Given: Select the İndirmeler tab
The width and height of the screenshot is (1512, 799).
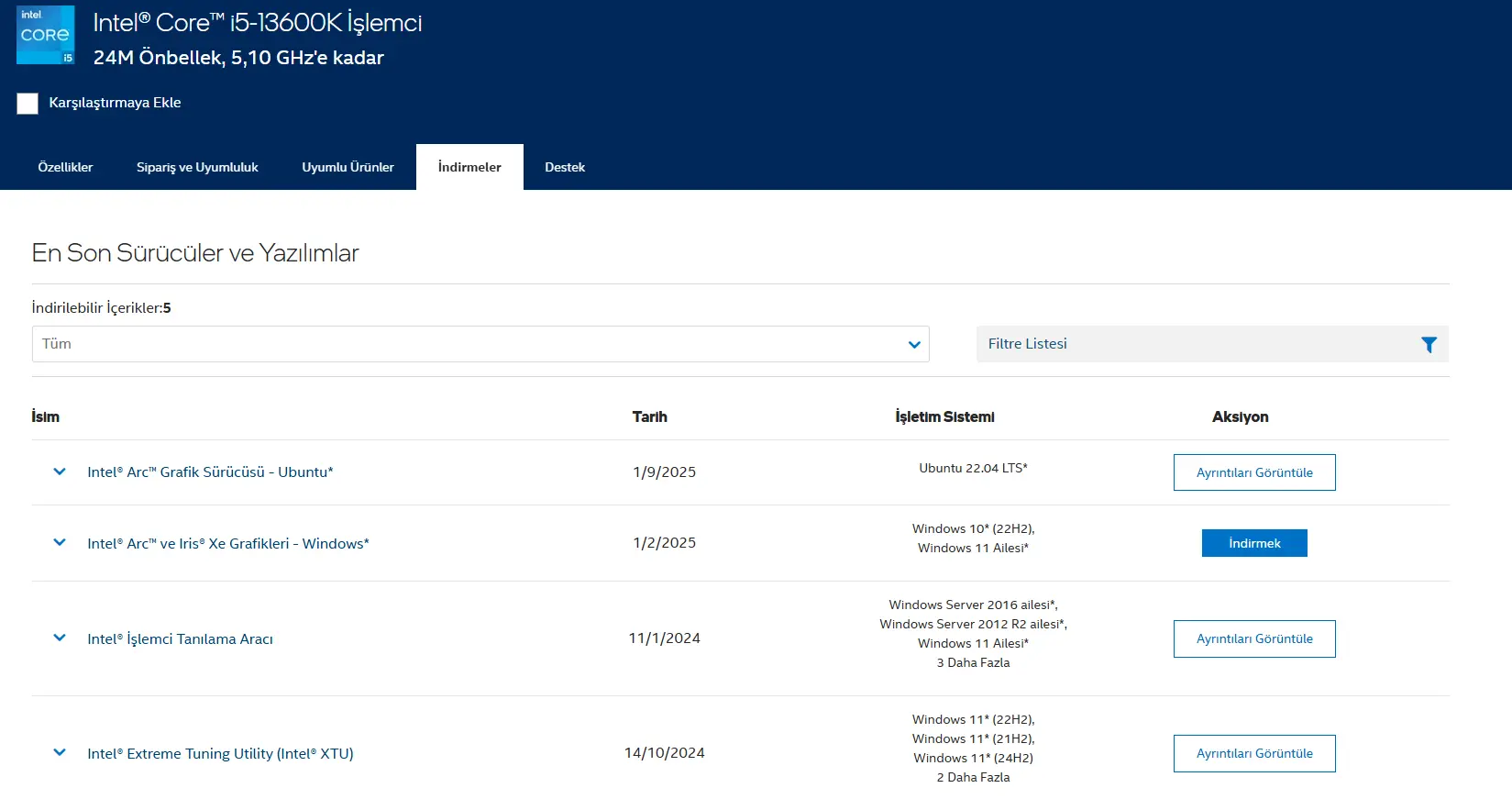Looking at the screenshot, I should 469,167.
